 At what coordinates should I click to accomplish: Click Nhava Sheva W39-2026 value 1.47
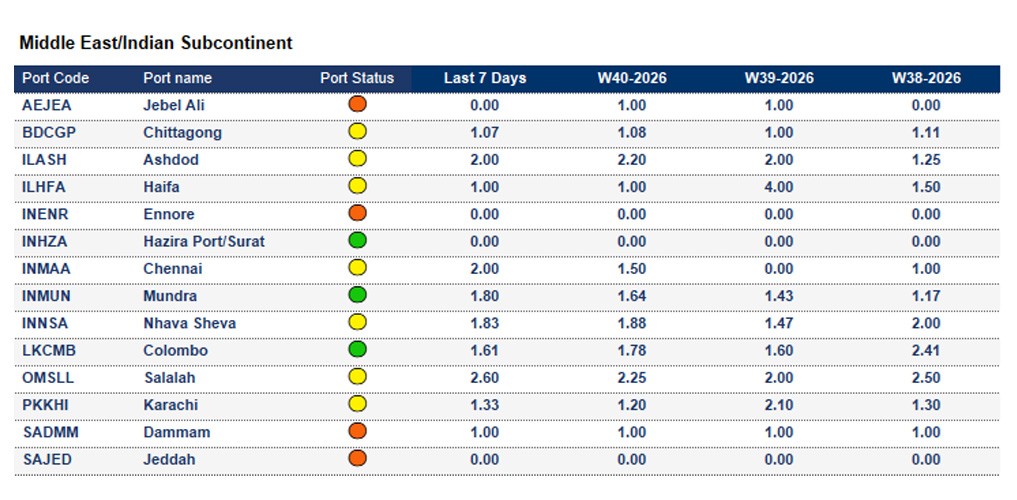tap(779, 324)
